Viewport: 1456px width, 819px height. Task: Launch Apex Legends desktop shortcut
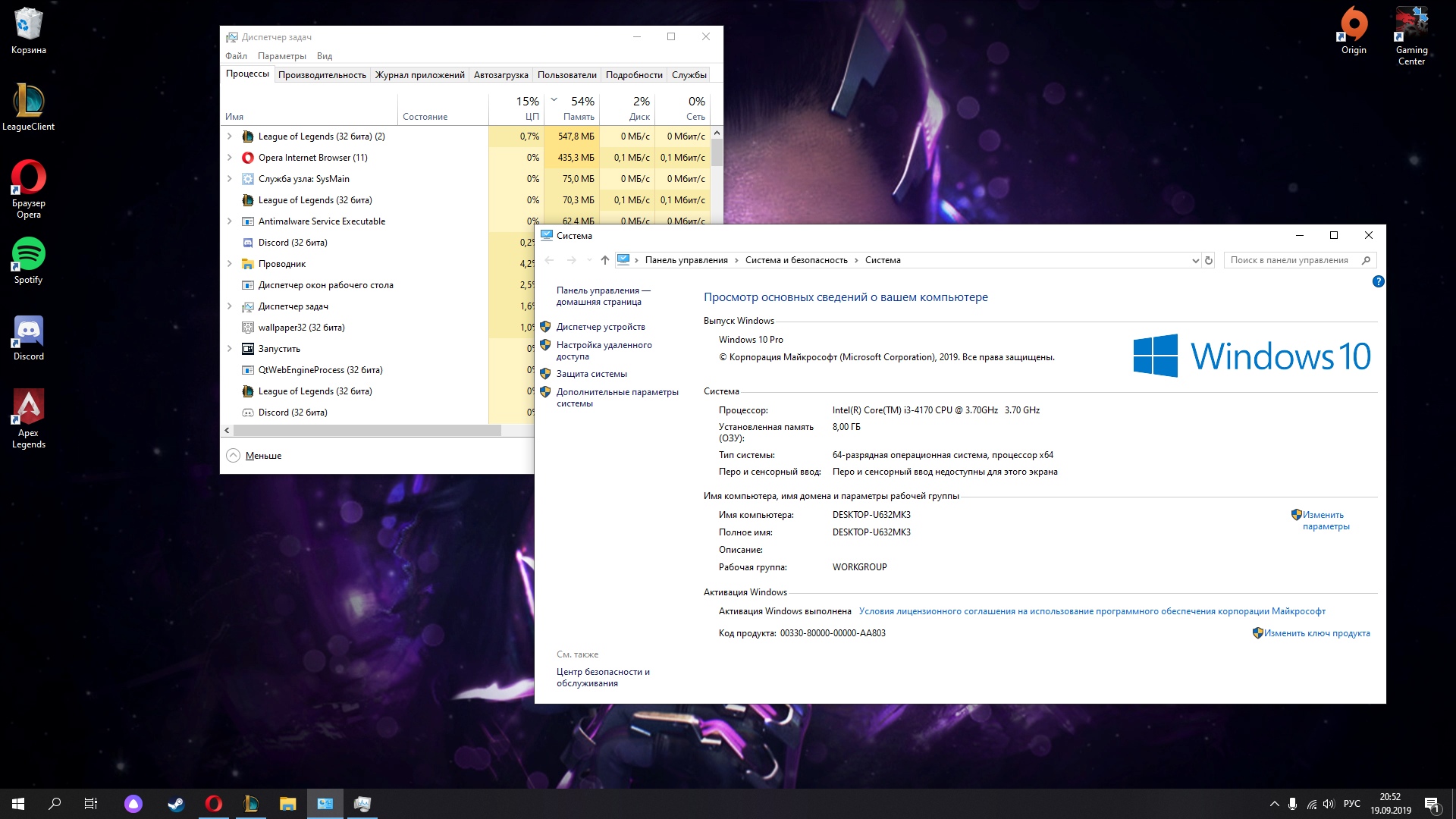pyautogui.click(x=28, y=419)
